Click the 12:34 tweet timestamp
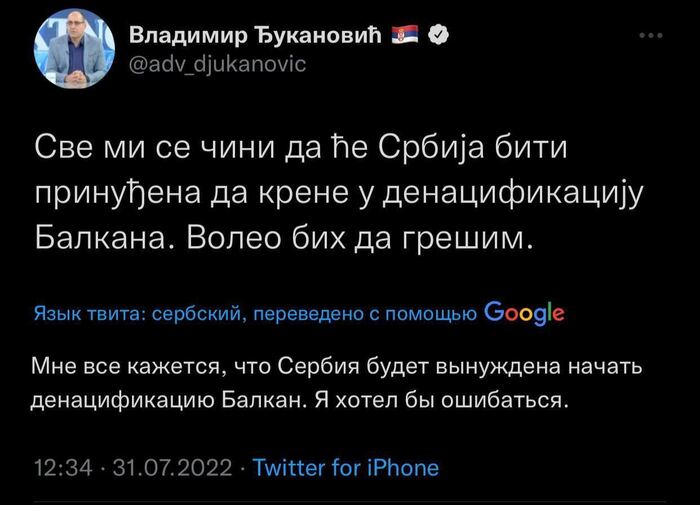This screenshot has width=700, height=505. click(62, 467)
